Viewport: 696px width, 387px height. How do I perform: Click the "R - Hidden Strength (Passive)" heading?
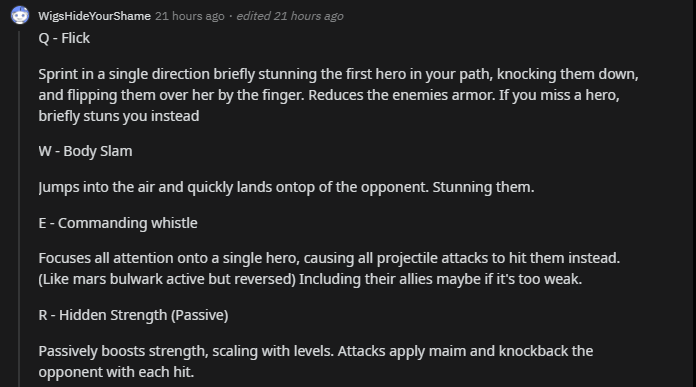133,315
